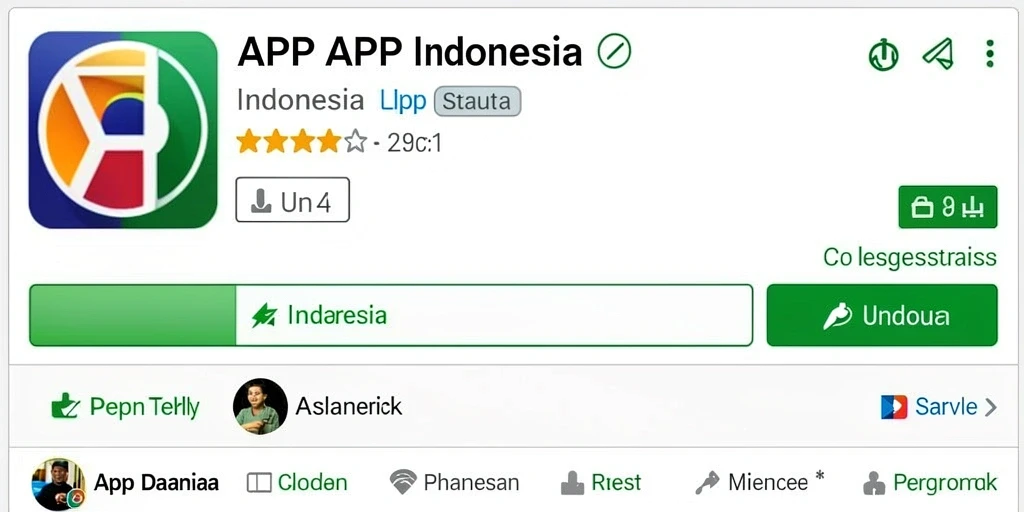Click the verified badge beside the app title
This screenshot has width=1024, height=512.
tap(614, 52)
